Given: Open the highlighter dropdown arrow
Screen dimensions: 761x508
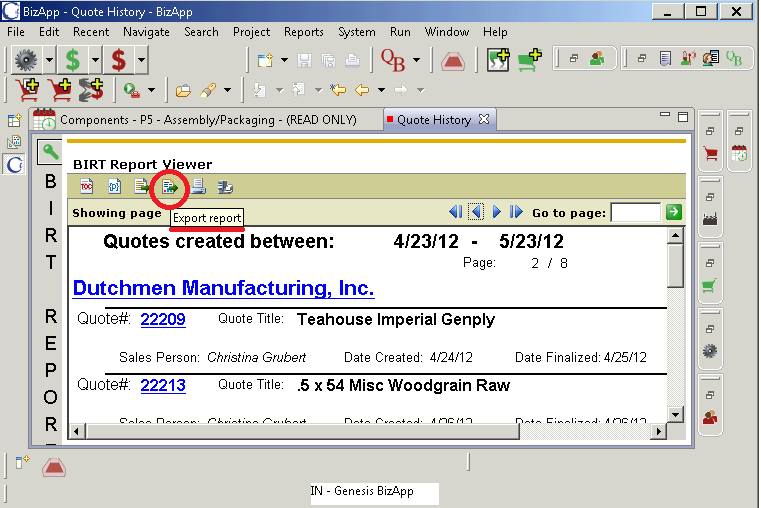Looking at the screenshot, I should coord(227,90).
